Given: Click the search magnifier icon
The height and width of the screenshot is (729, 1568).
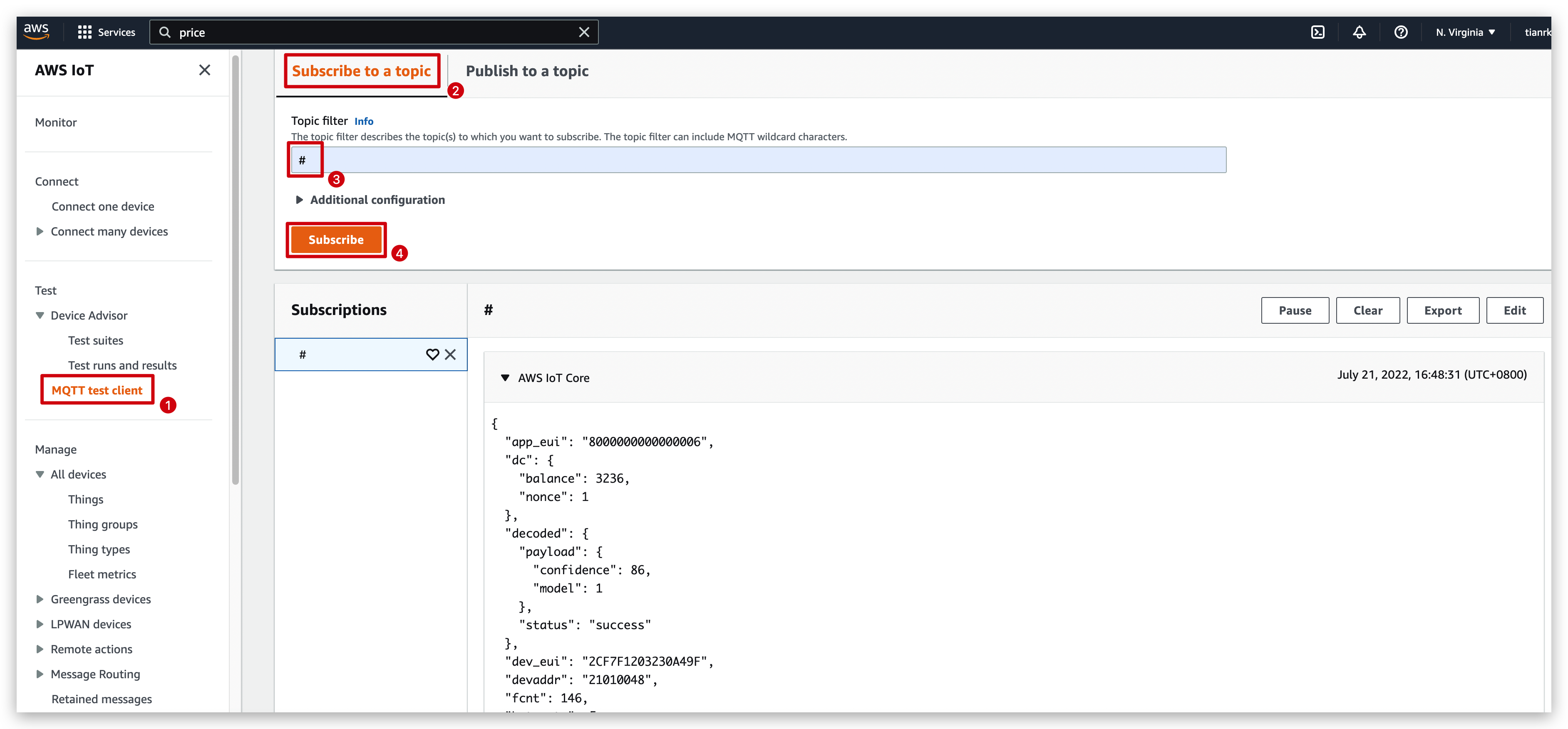Looking at the screenshot, I should (164, 32).
